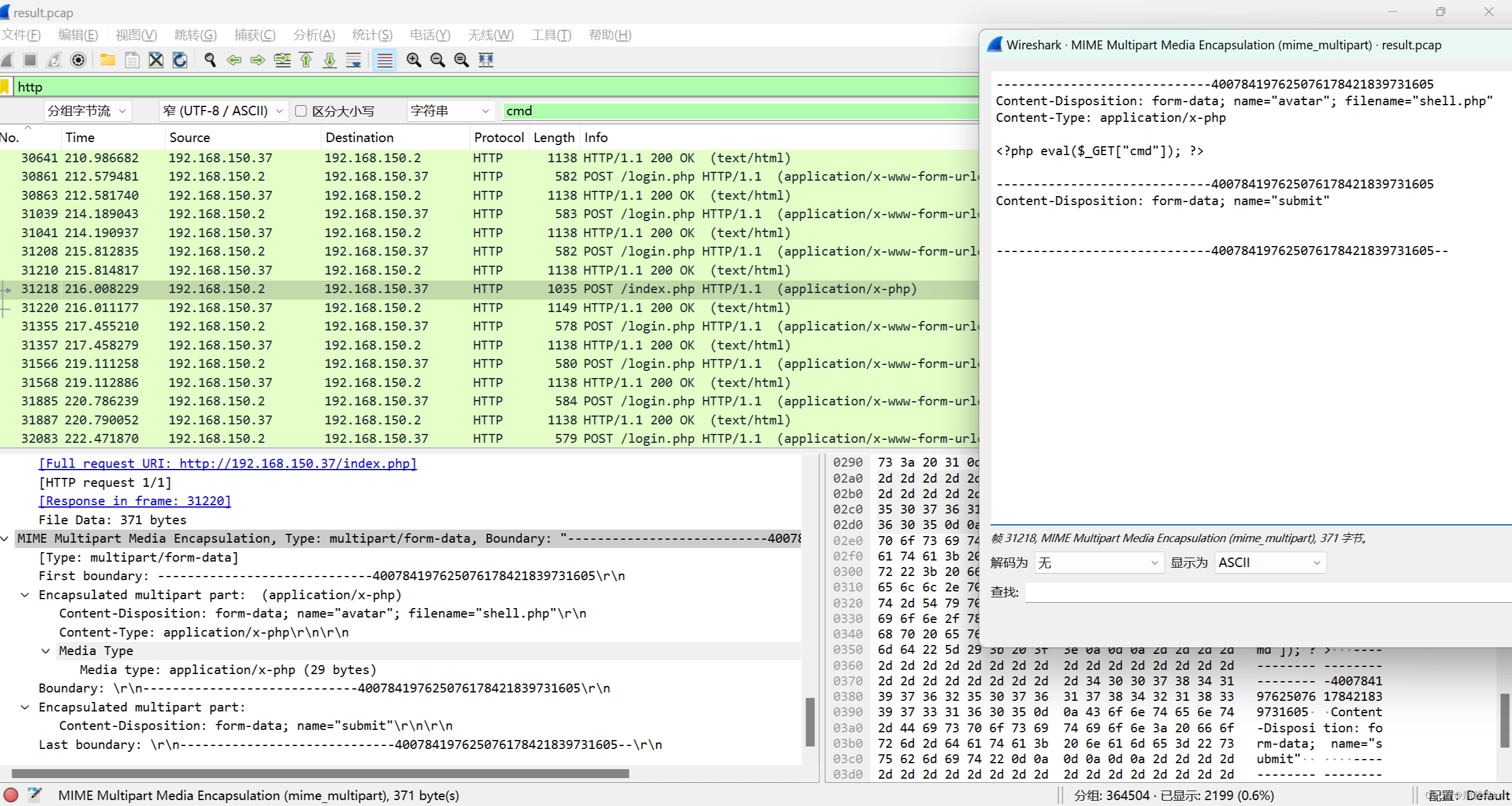
Task: Collapse the Media Type tree node
Action: click(46, 651)
